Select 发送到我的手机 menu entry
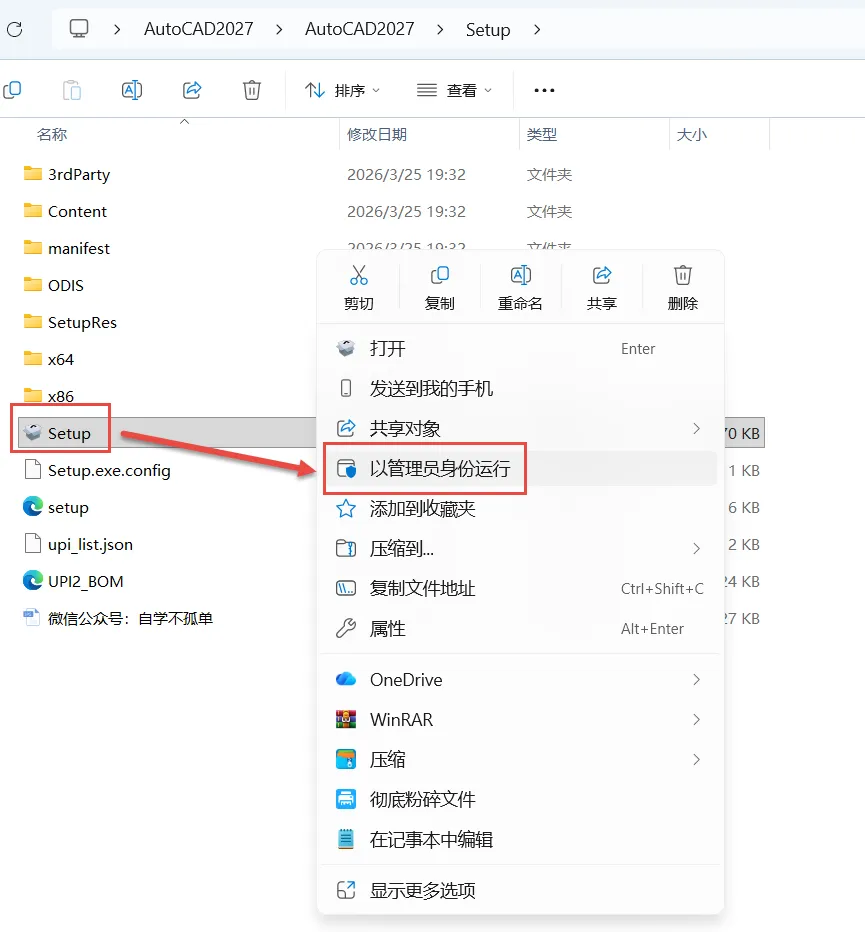The height and width of the screenshot is (932, 865). tap(520, 388)
